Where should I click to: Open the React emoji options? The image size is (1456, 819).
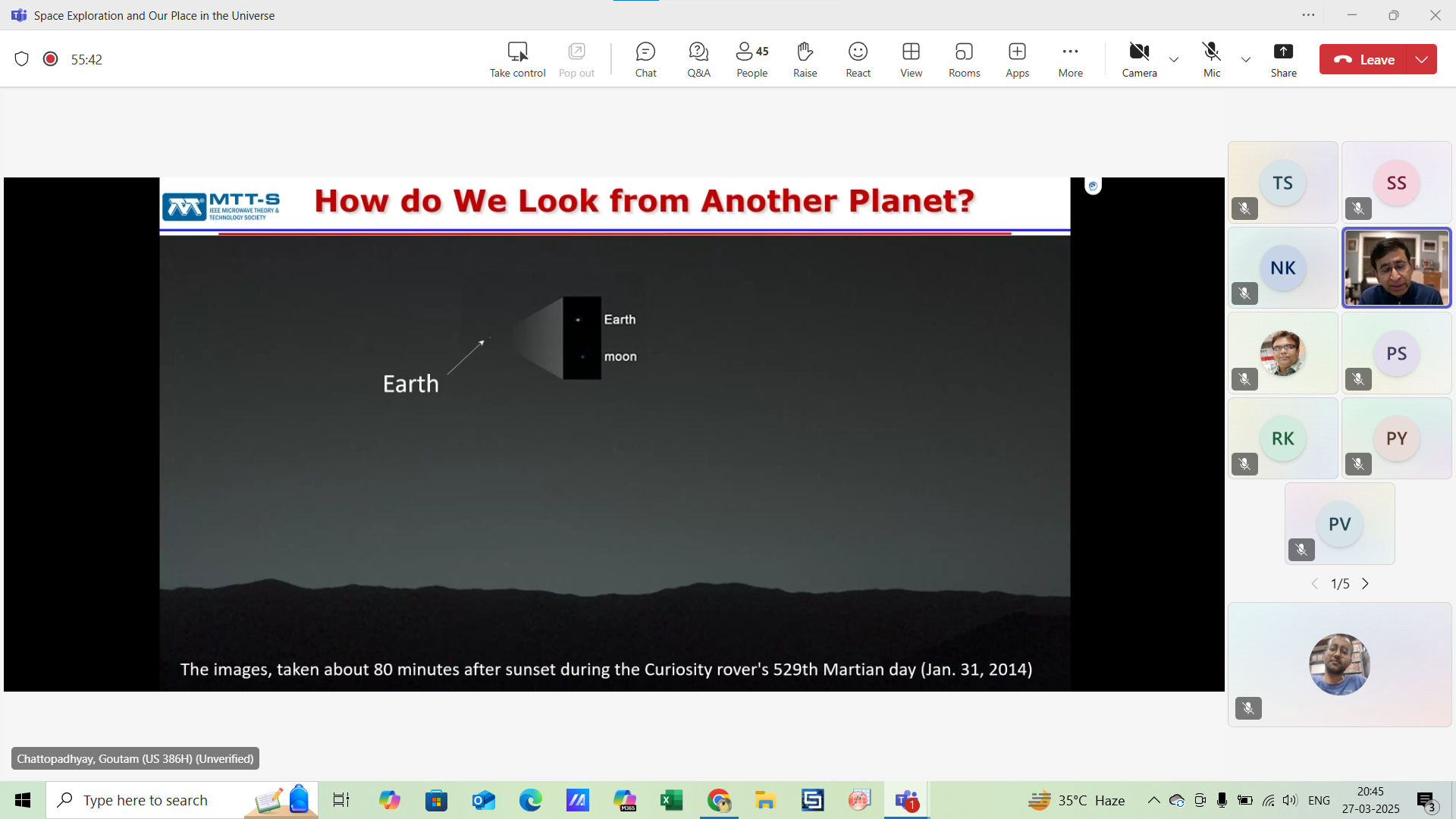(x=858, y=59)
